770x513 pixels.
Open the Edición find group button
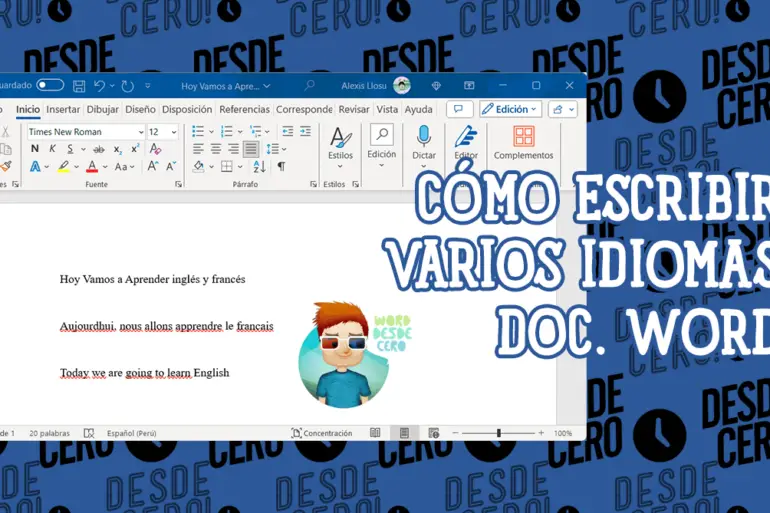point(382,147)
